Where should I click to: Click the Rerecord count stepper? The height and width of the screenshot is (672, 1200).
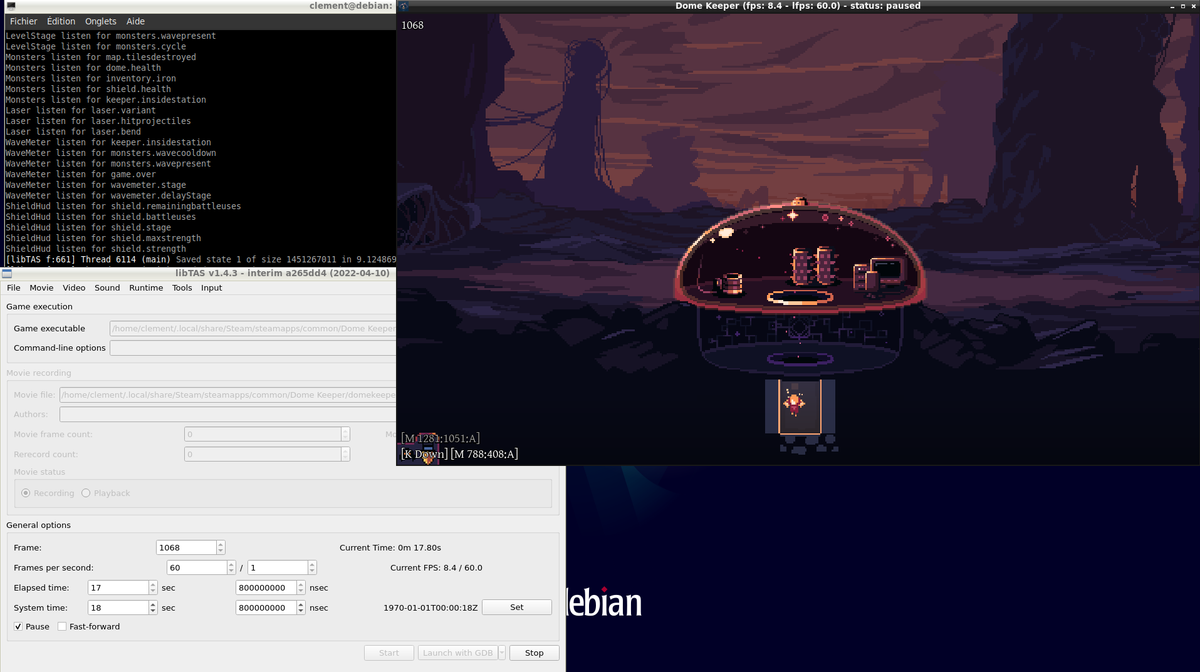[x=346, y=454]
